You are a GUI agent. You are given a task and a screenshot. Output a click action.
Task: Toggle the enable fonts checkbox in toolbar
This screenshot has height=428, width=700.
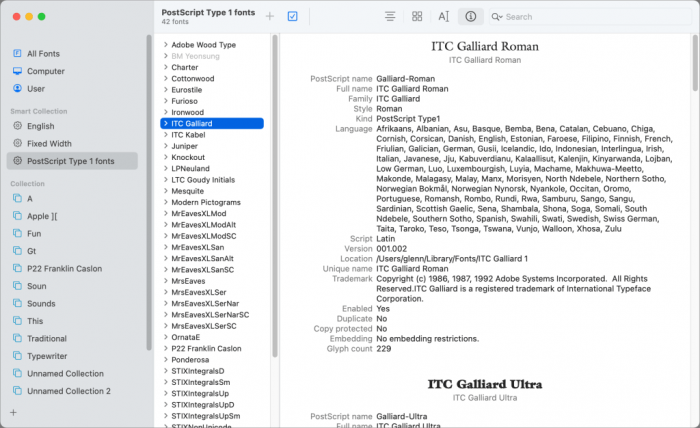[x=292, y=17]
